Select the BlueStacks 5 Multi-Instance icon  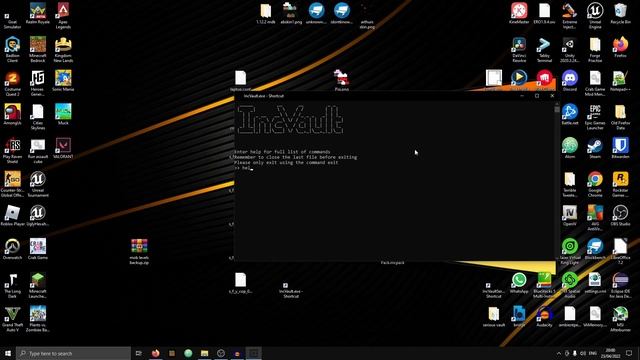(544, 285)
